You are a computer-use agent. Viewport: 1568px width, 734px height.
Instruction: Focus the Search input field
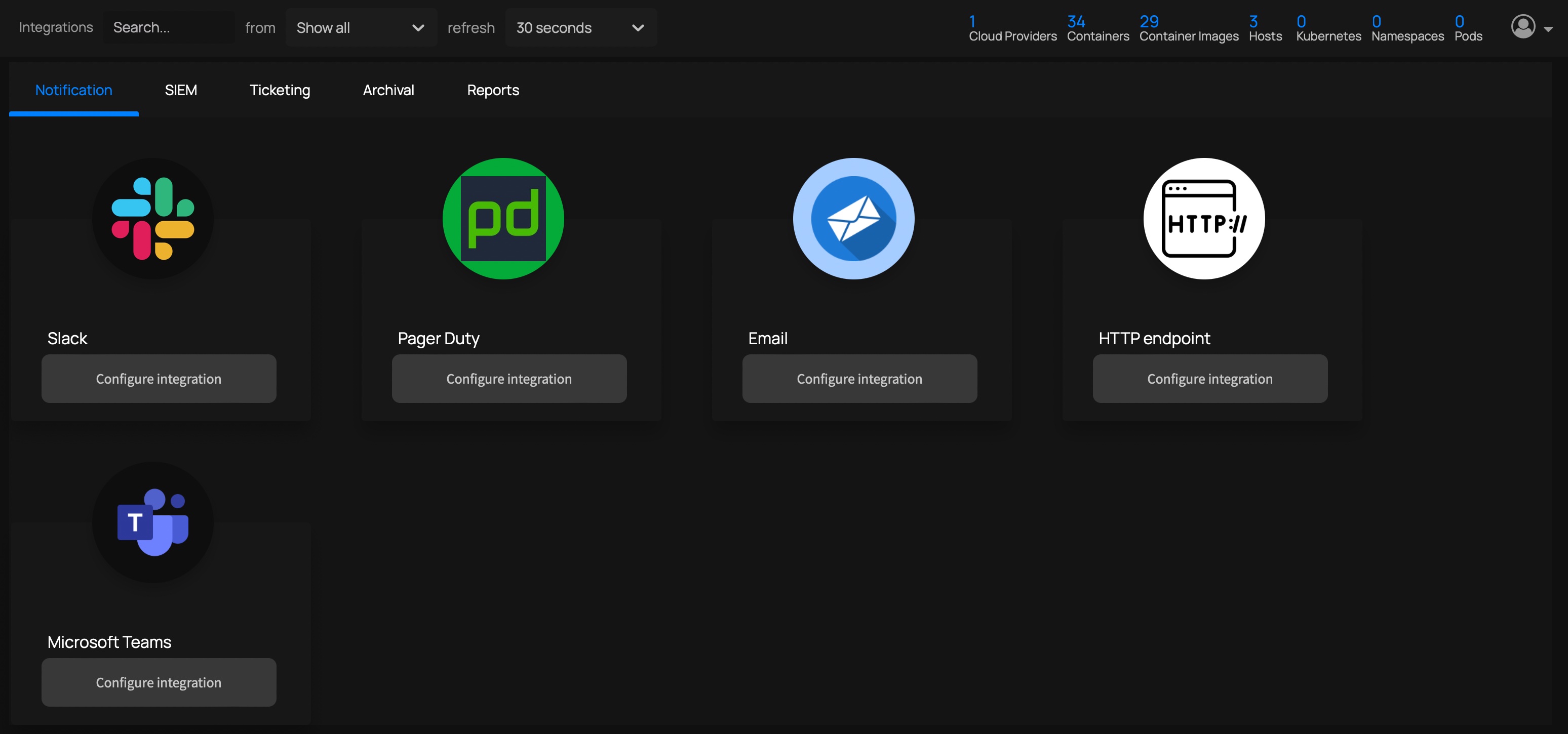pyautogui.click(x=169, y=27)
